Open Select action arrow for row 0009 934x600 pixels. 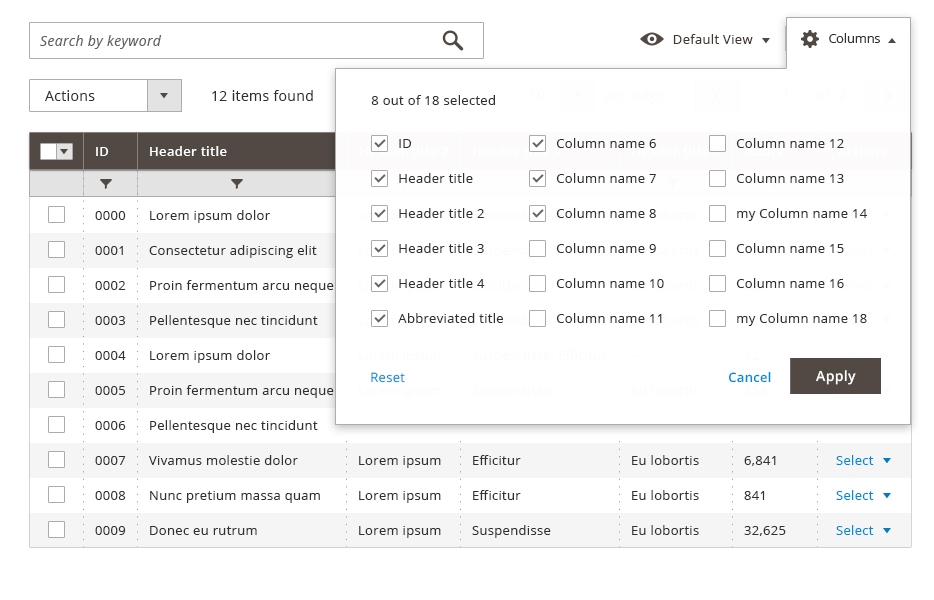886,531
